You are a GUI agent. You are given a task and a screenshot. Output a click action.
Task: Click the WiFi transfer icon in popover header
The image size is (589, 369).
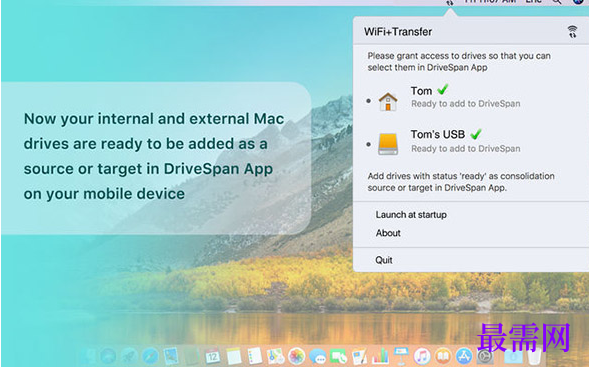(572, 32)
